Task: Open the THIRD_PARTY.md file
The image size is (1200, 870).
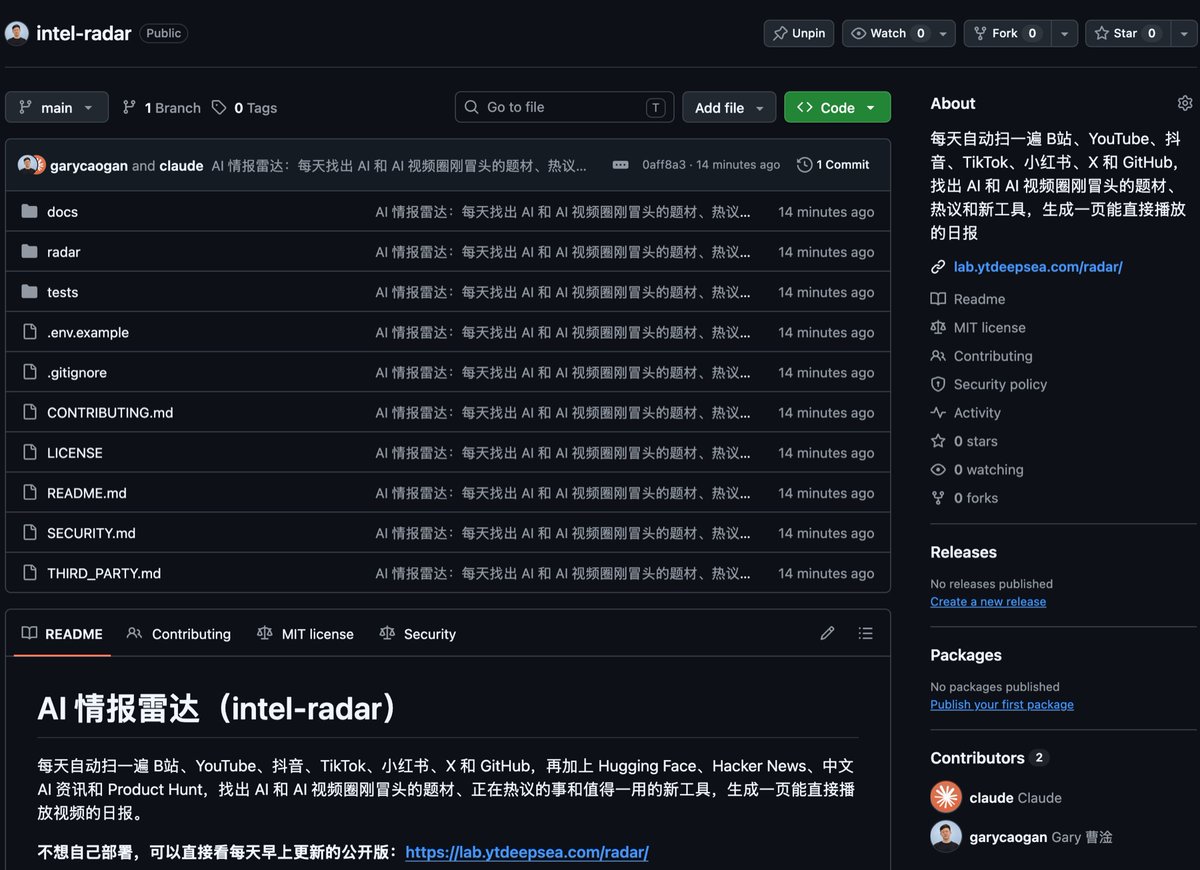Action: (104, 573)
